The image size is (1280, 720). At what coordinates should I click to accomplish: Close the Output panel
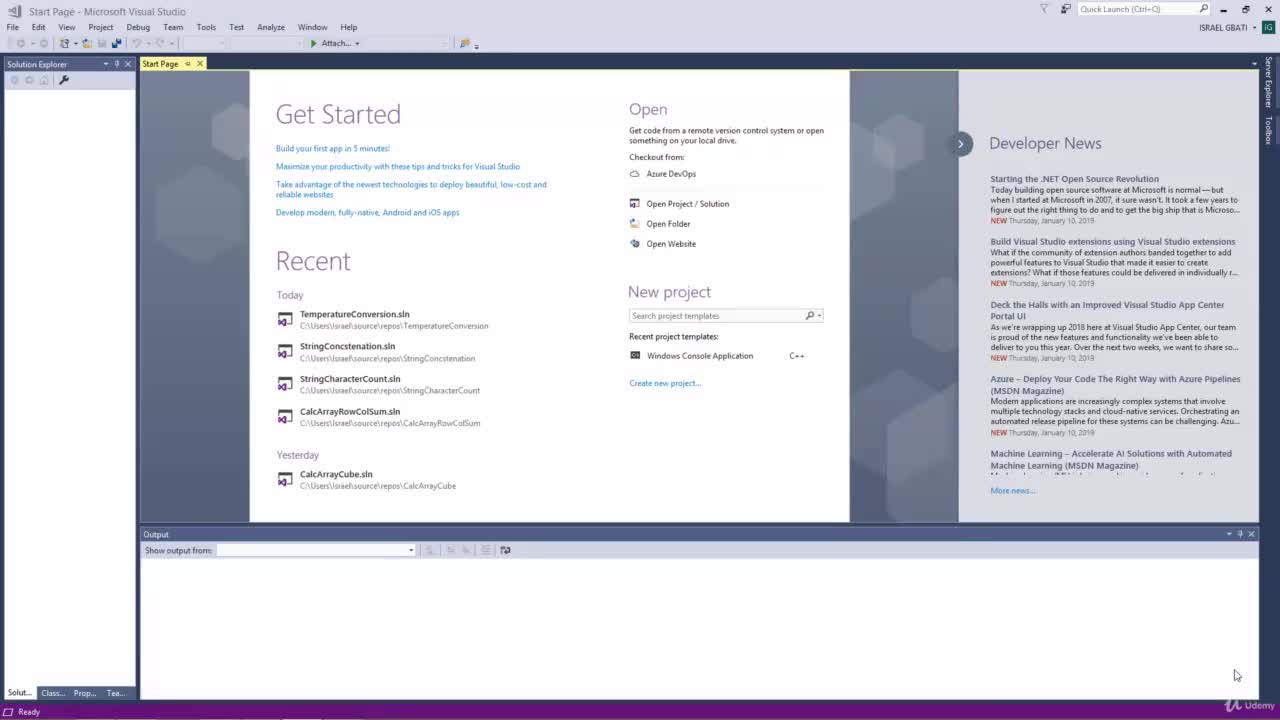1251,534
